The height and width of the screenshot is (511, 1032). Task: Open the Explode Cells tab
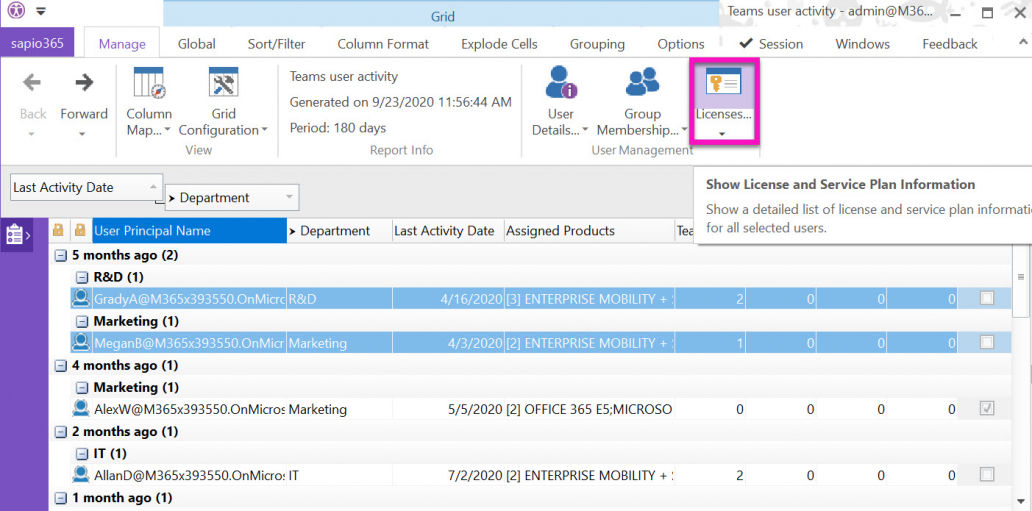(x=500, y=44)
